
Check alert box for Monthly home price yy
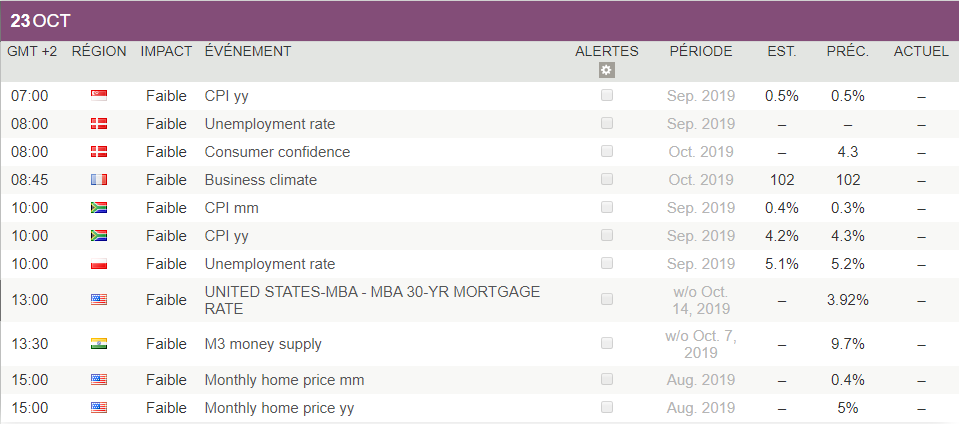click(x=606, y=408)
